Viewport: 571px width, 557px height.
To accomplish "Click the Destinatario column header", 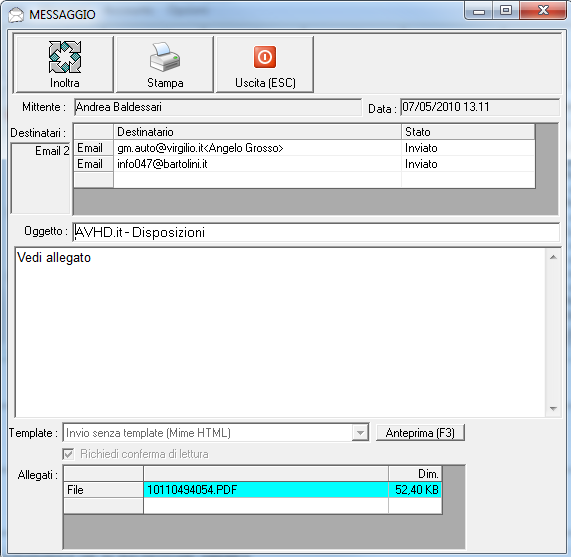I will coord(257,132).
